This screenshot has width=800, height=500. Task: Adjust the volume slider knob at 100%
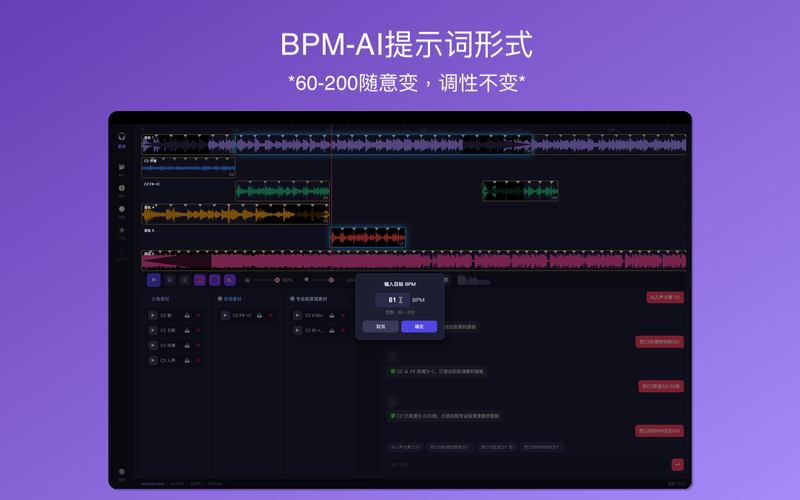click(277, 280)
